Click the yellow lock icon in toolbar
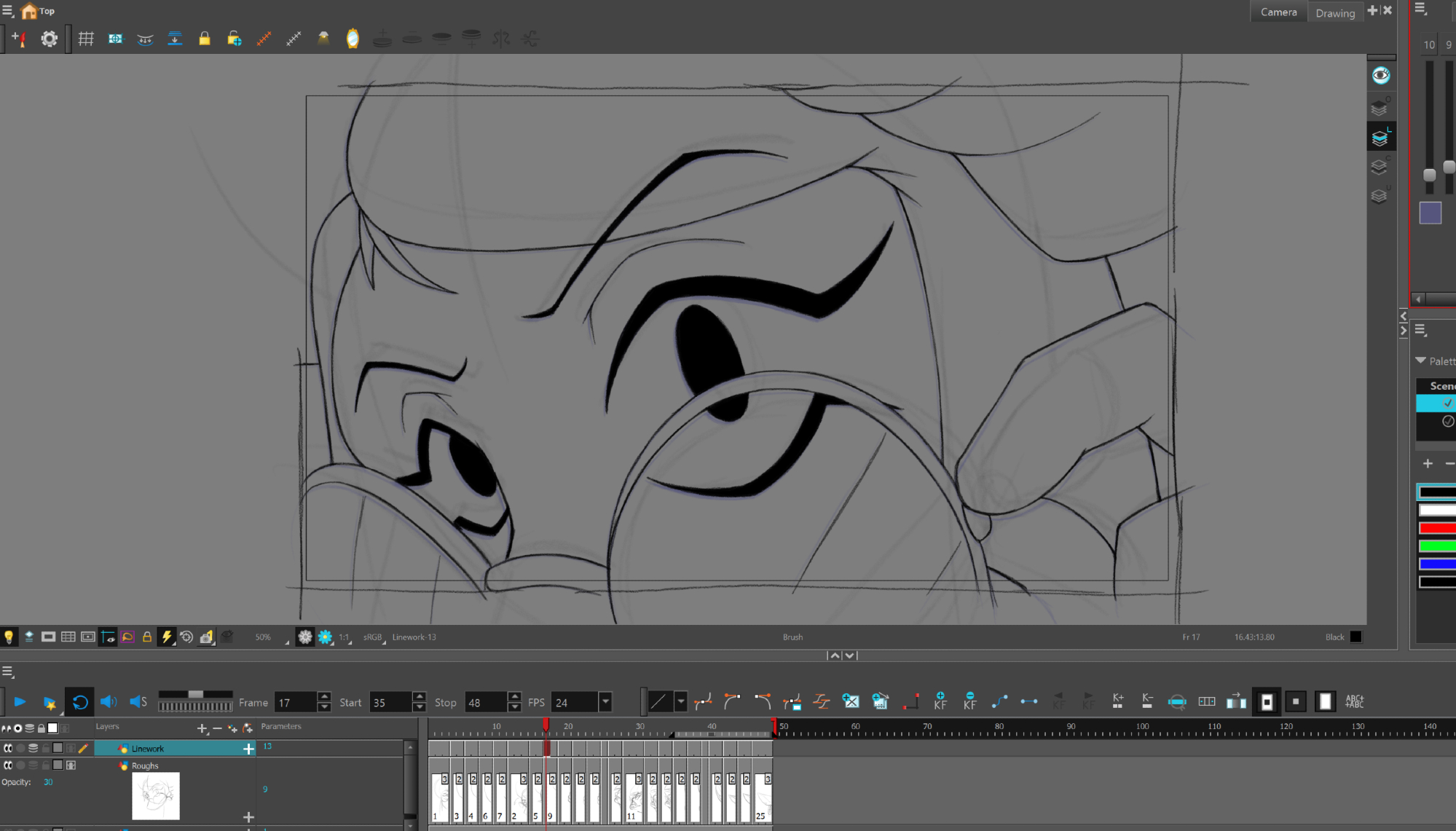 pos(205,39)
